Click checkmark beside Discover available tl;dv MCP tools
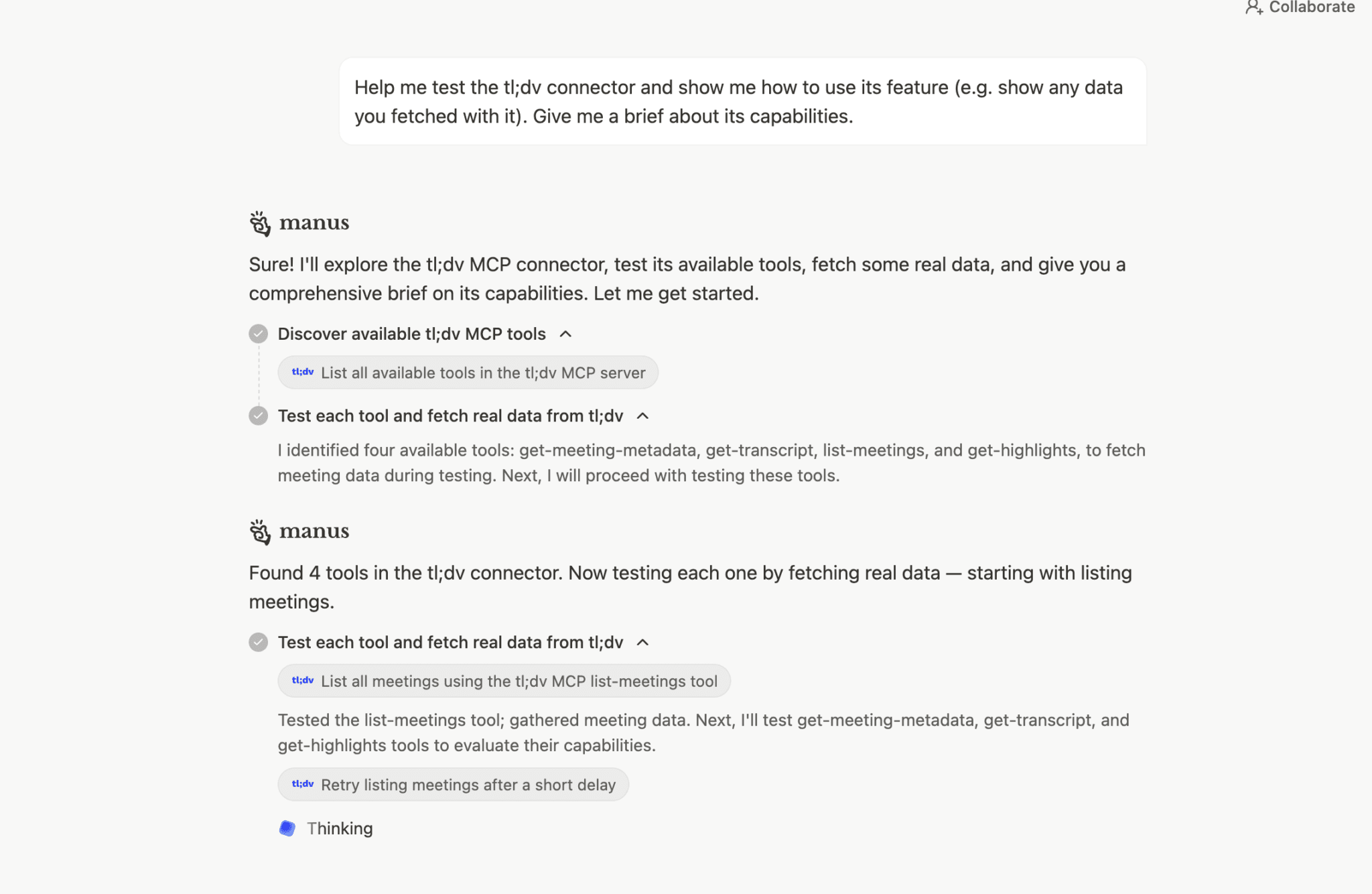Screen dimensions: 1372x894 tap(258, 334)
